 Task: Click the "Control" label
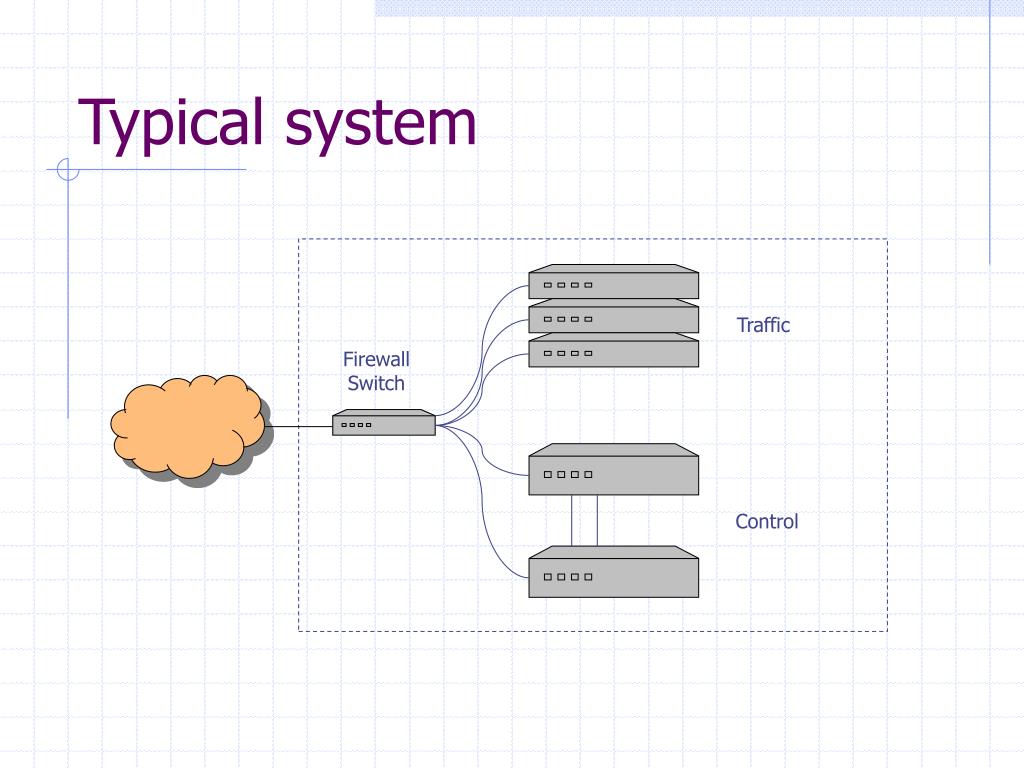tap(767, 521)
